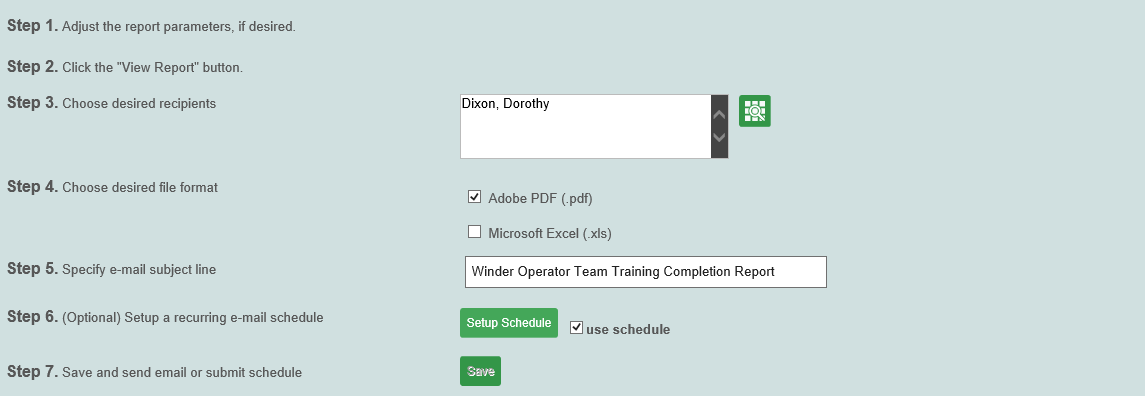The width and height of the screenshot is (1145, 396).
Task: Open the recipient search picker icon
Action: point(754,111)
